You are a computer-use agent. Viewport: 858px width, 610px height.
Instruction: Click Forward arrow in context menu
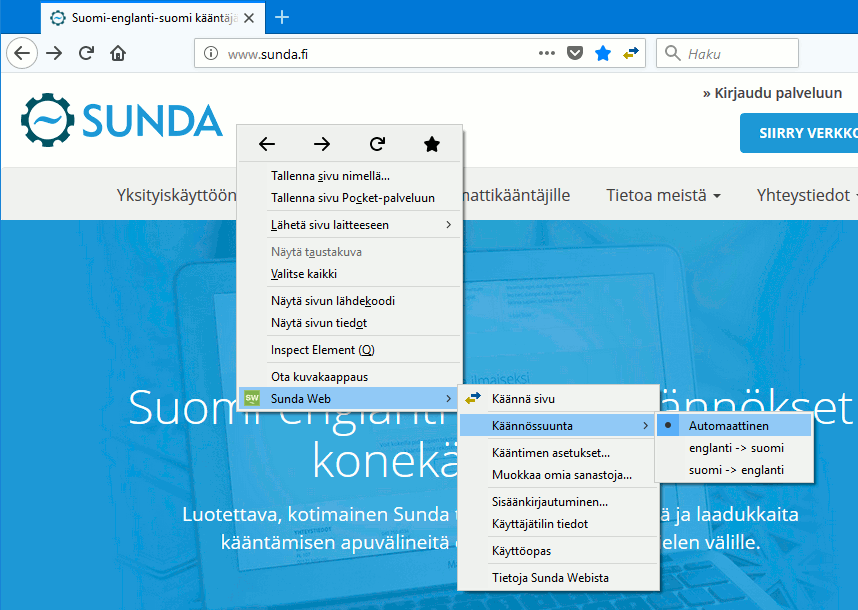322,144
